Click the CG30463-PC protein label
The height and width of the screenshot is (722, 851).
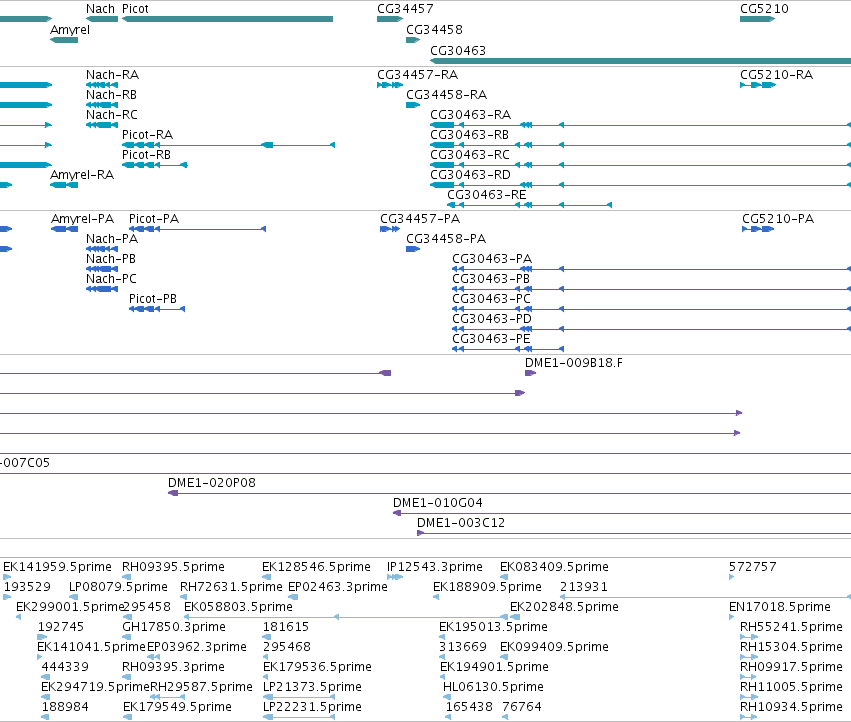492,299
